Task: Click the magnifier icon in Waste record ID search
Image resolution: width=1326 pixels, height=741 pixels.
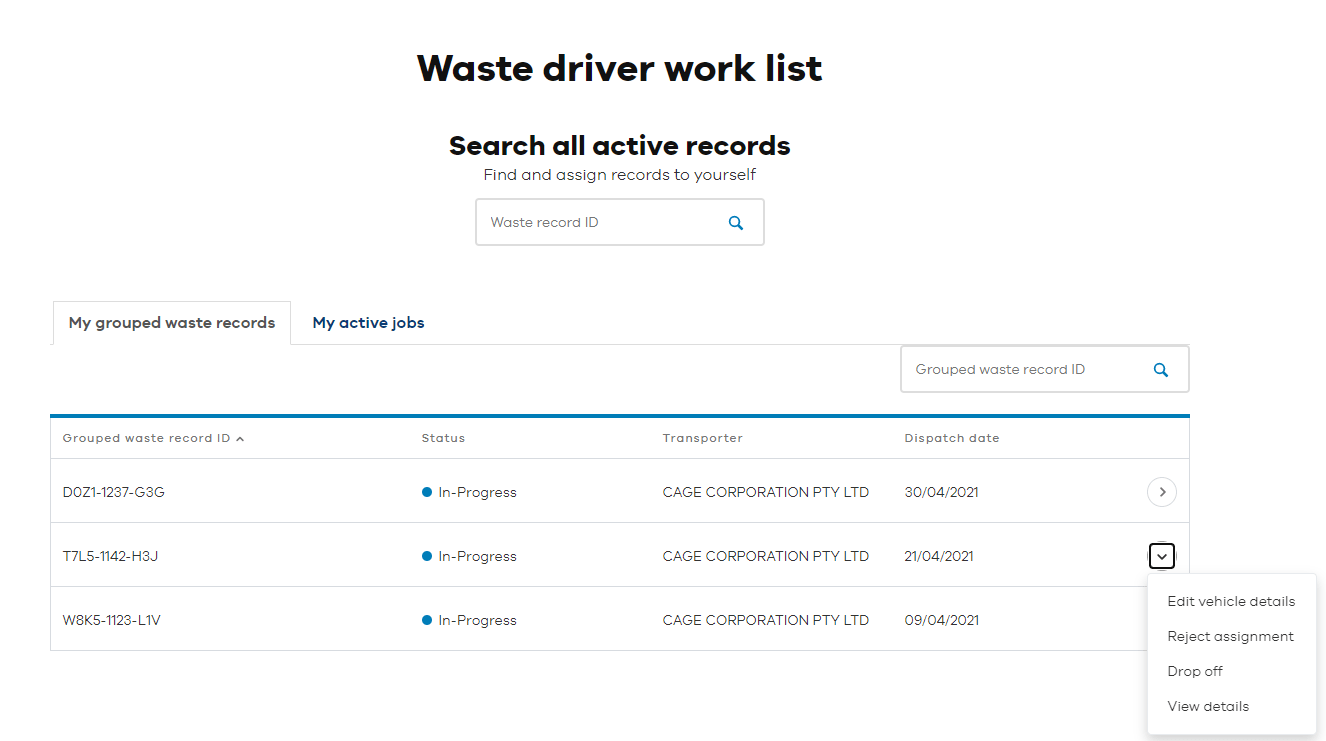Action: point(736,223)
